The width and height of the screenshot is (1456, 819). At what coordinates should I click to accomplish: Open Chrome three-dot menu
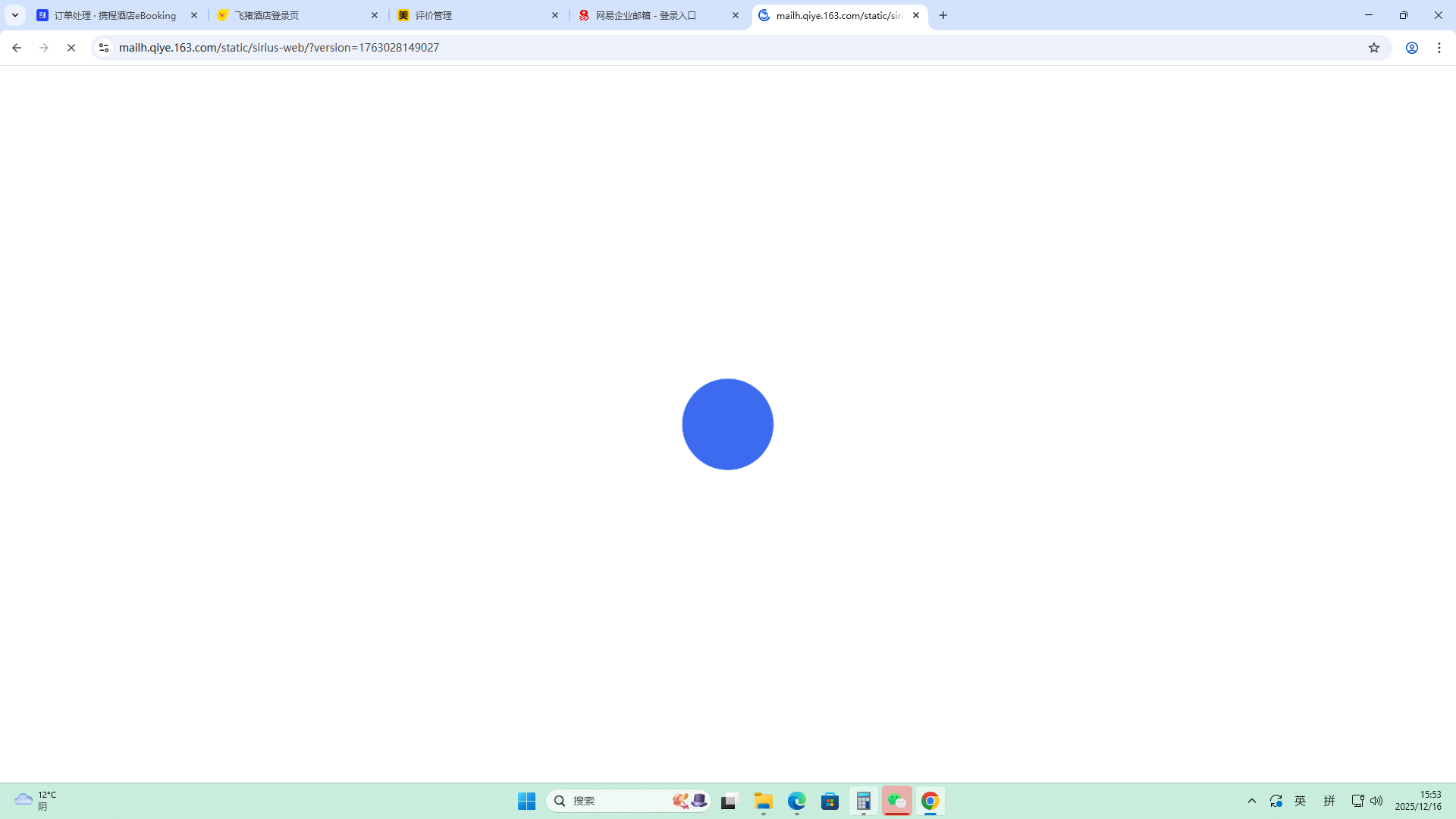[1439, 48]
